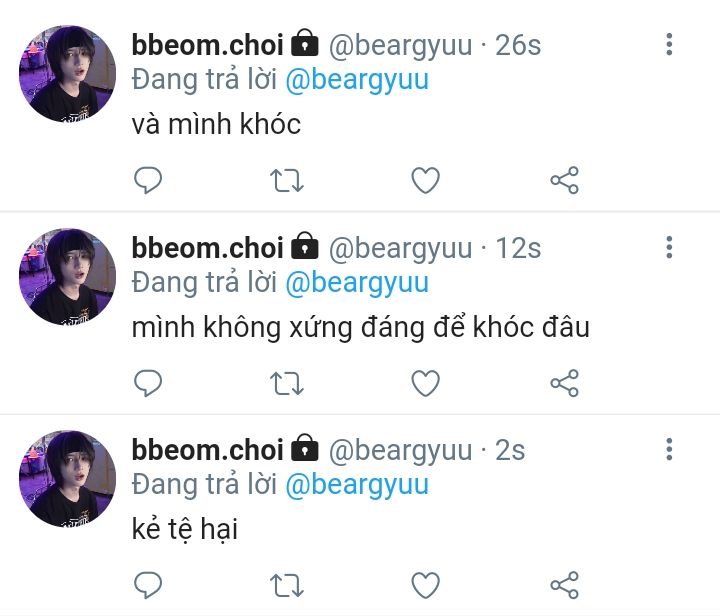Open more options on the 2s tweet
The height and width of the screenshot is (616, 720).
point(669,449)
